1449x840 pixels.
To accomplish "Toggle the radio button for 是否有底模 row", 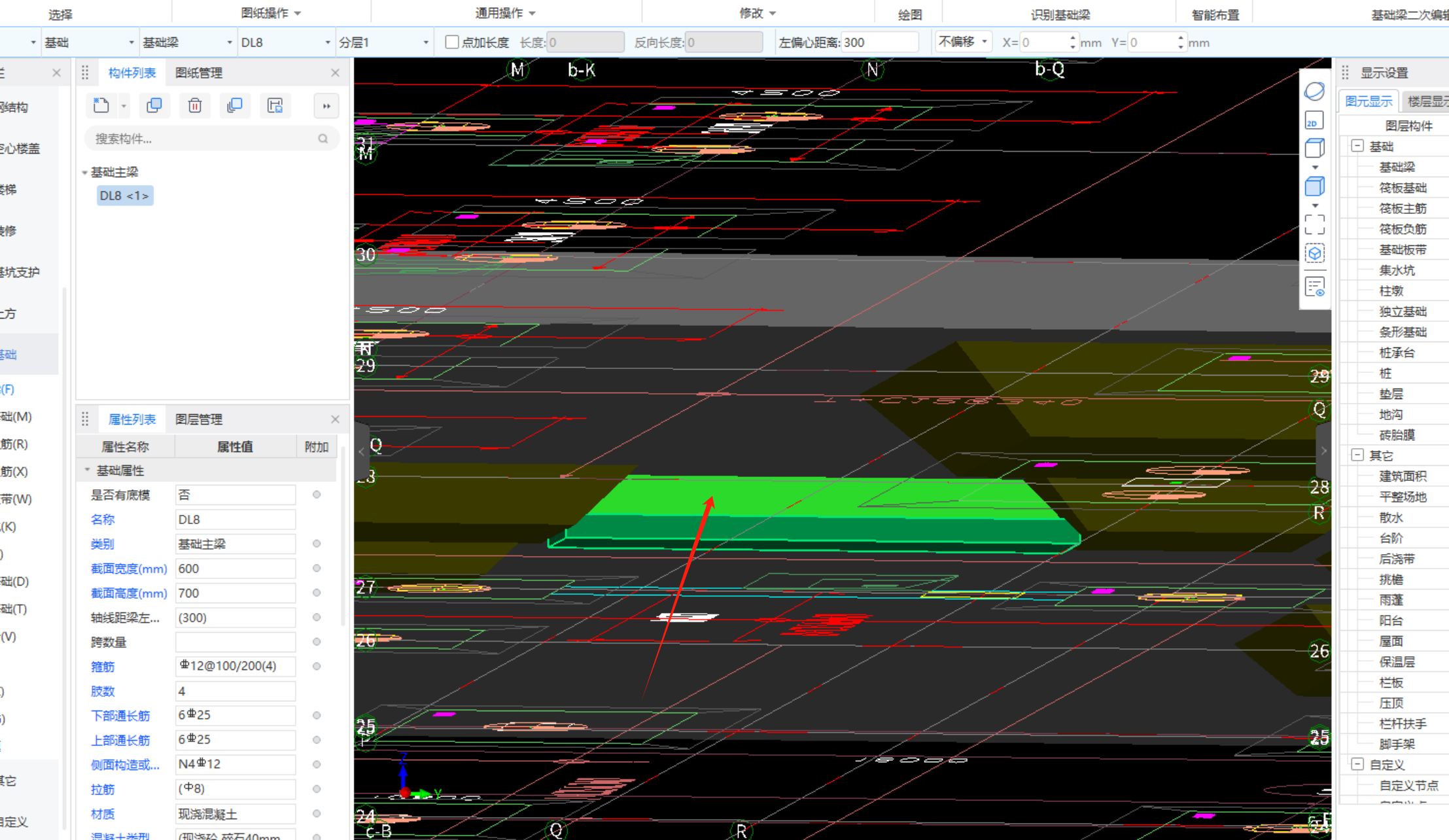I will tap(317, 495).
